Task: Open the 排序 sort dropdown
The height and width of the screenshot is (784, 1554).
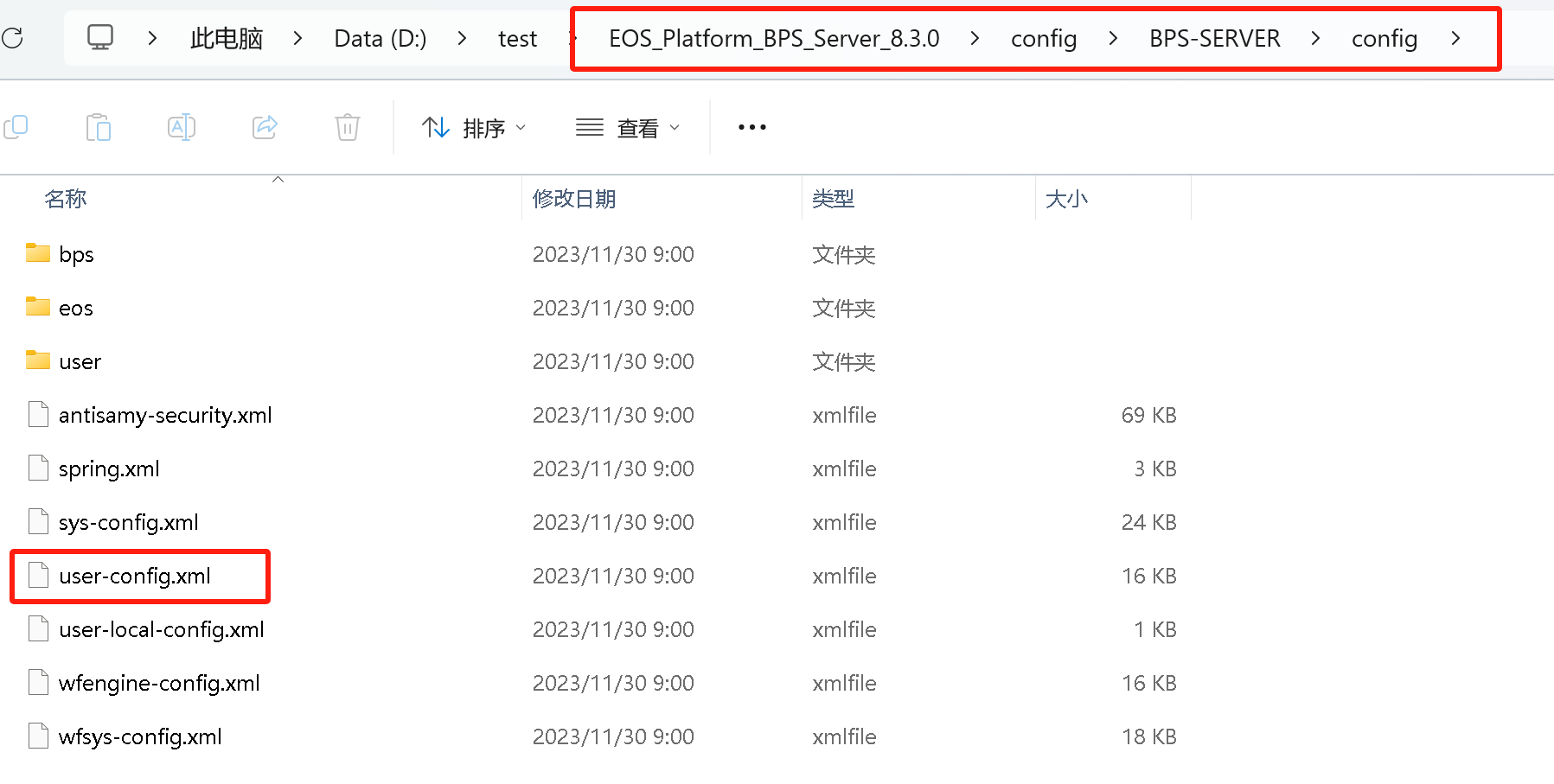Action: click(x=474, y=128)
